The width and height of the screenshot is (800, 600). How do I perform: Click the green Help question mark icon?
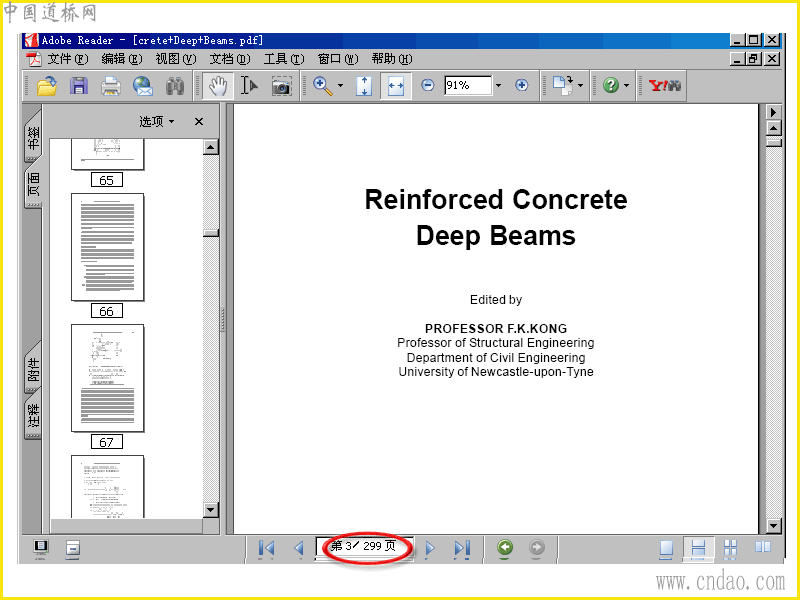click(x=611, y=85)
